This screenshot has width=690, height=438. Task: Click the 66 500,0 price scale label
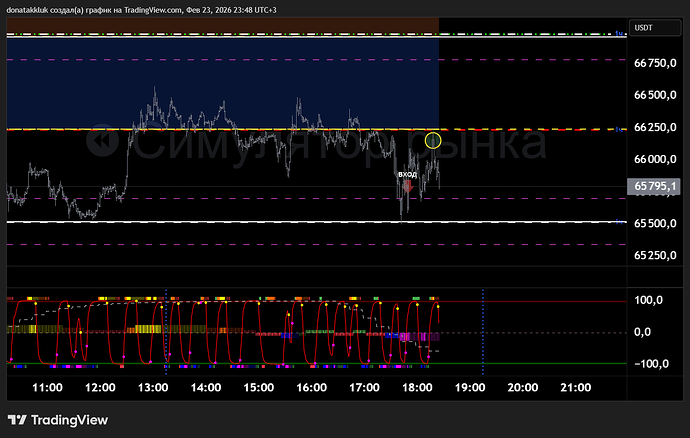point(655,95)
